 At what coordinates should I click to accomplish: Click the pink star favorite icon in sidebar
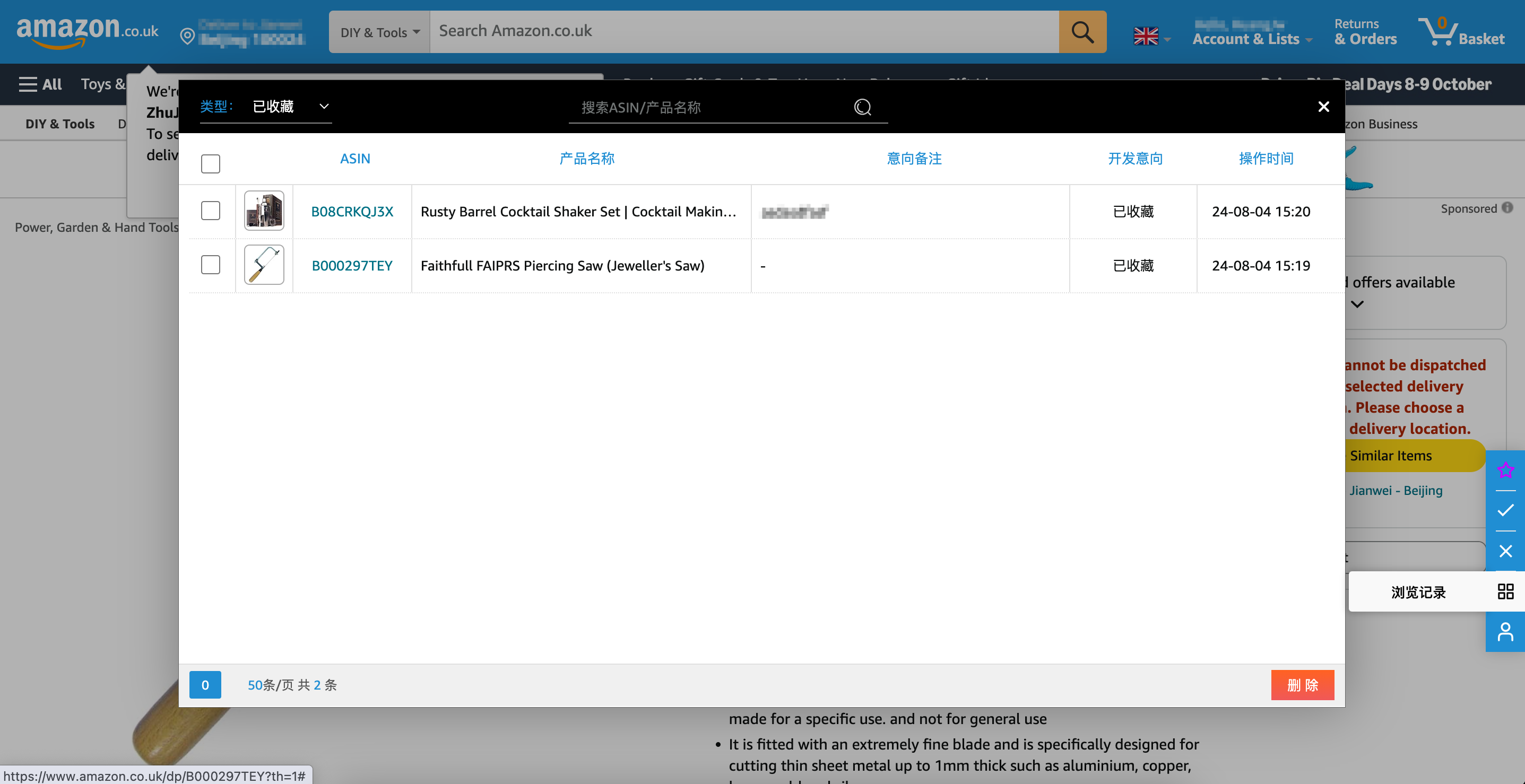pos(1505,470)
